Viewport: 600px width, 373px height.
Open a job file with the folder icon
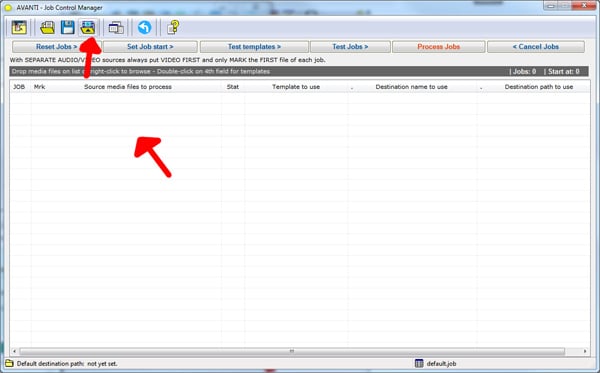coord(48,28)
